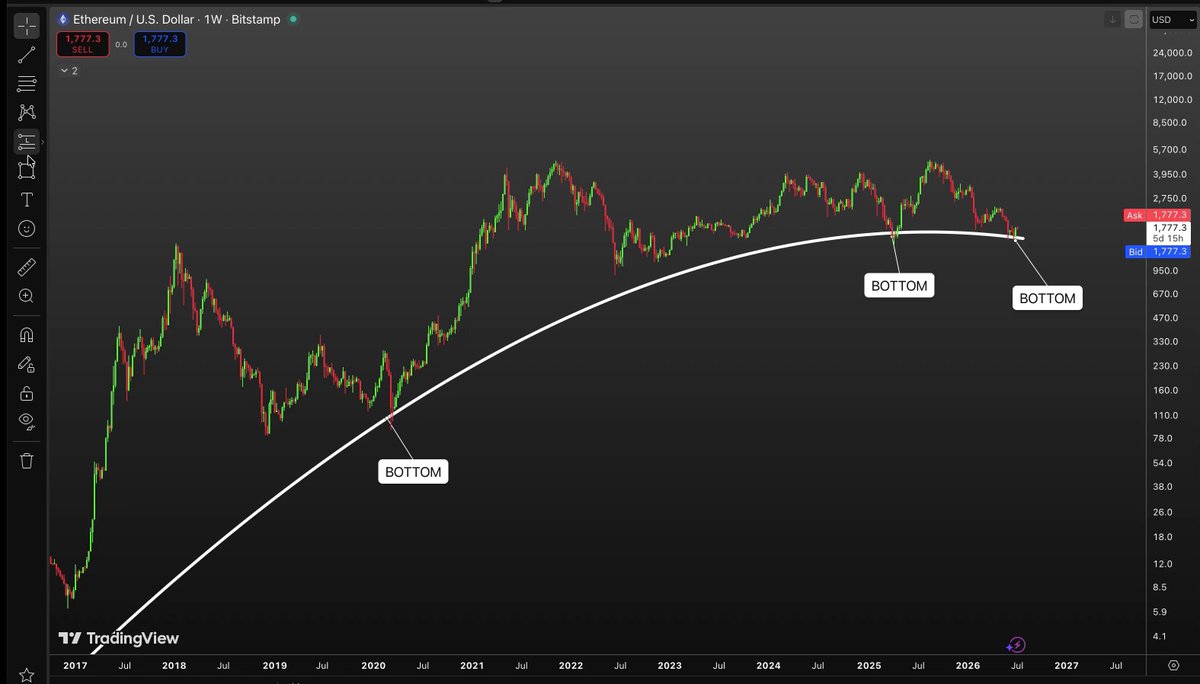The height and width of the screenshot is (684, 1200).
Task: Click the trash icon to remove drawings
Action: [27, 460]
